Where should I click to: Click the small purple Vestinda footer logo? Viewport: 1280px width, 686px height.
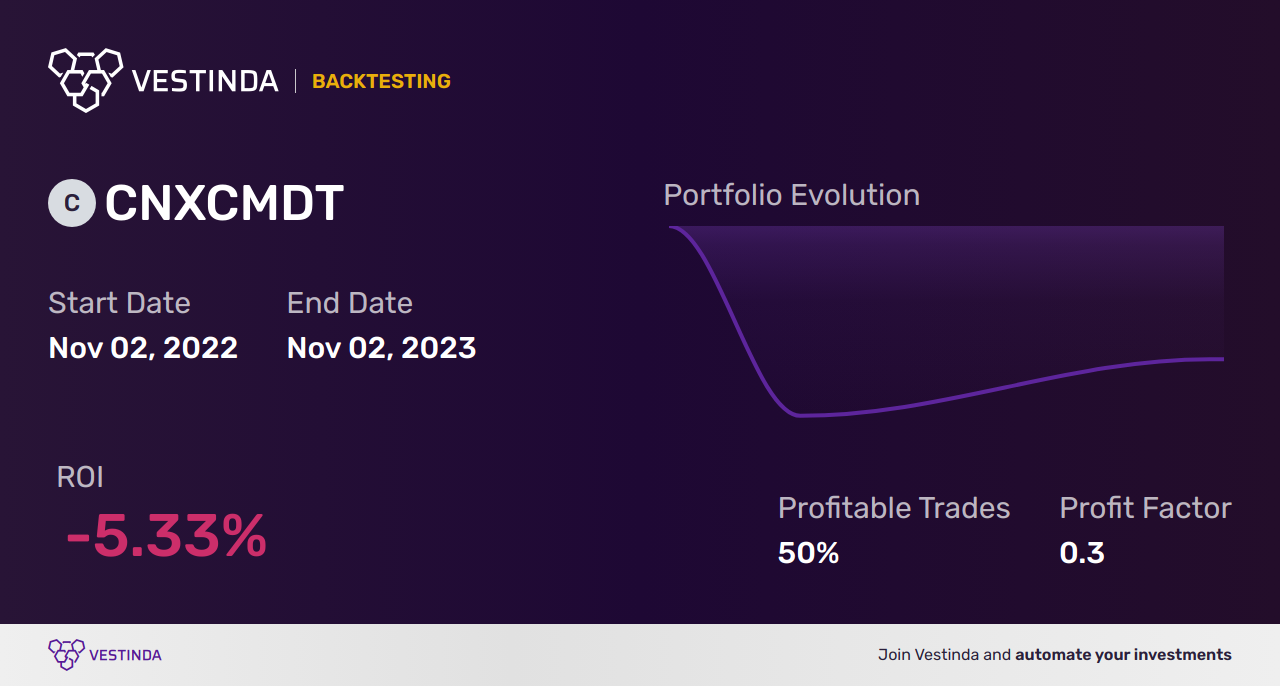coord(67,655)
